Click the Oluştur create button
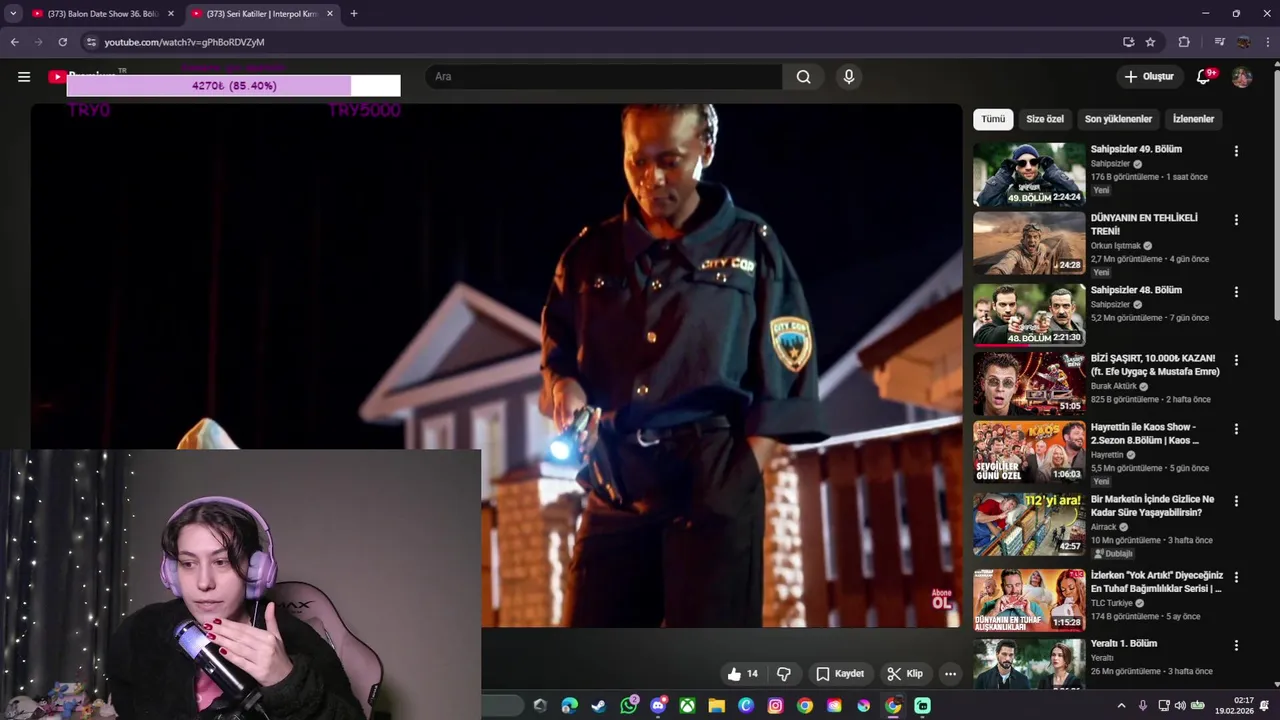 (1149, 77)
